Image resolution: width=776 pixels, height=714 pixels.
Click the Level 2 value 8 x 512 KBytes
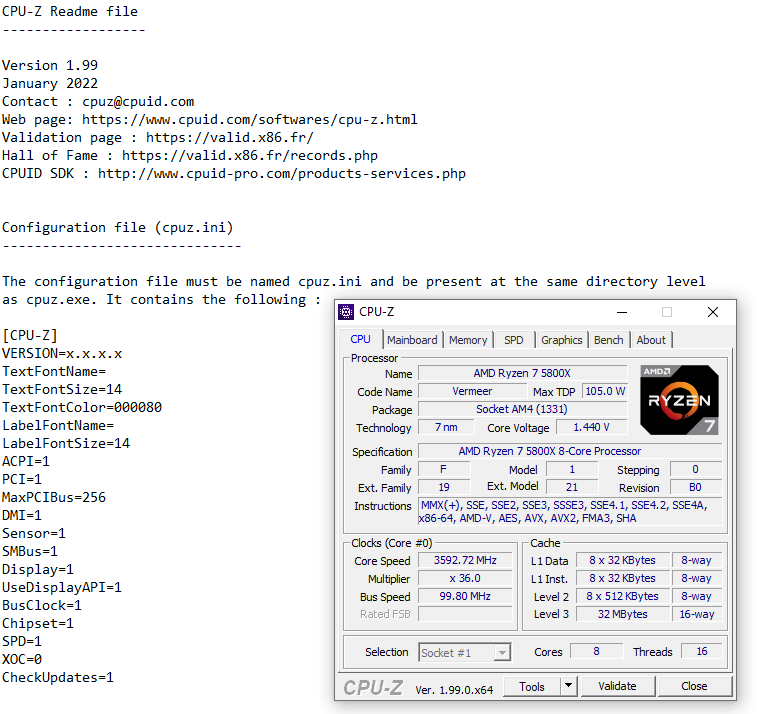[x=623, y=596]
